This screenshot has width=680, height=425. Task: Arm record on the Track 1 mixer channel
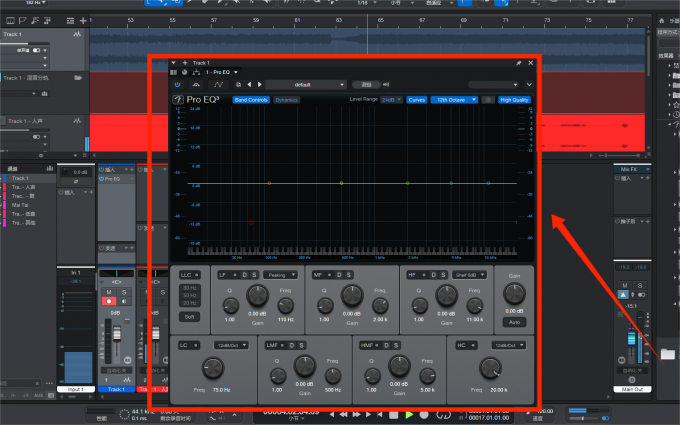point(109,301)
